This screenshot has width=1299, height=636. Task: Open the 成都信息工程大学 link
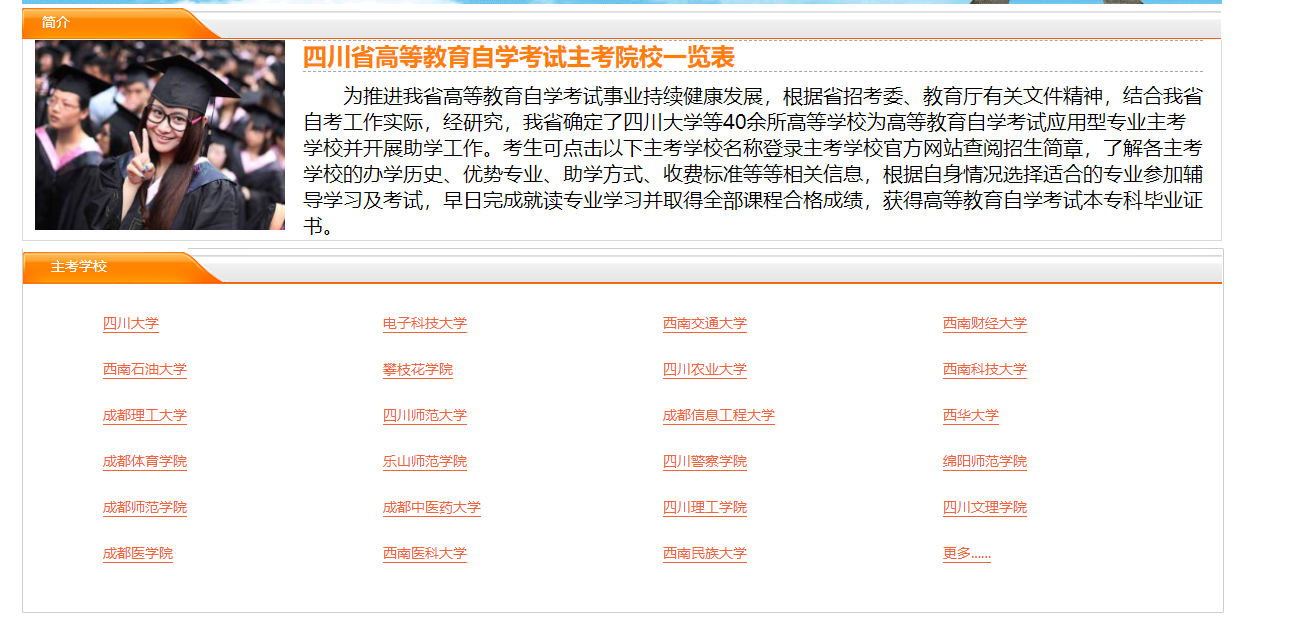coord(719,416)
